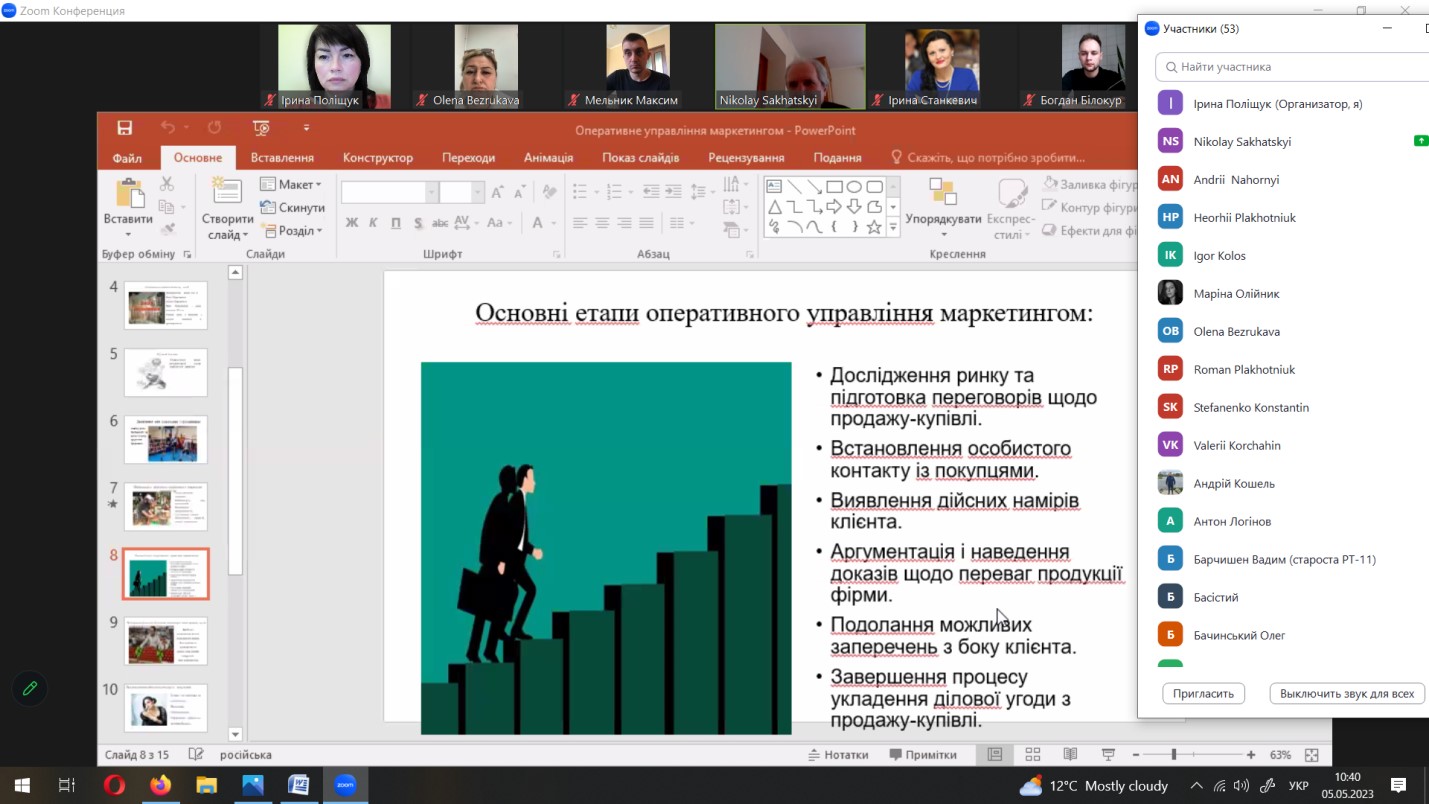
Task: Toggle Notes (Нотатки) pane in status bar
Action: [838, 755]
